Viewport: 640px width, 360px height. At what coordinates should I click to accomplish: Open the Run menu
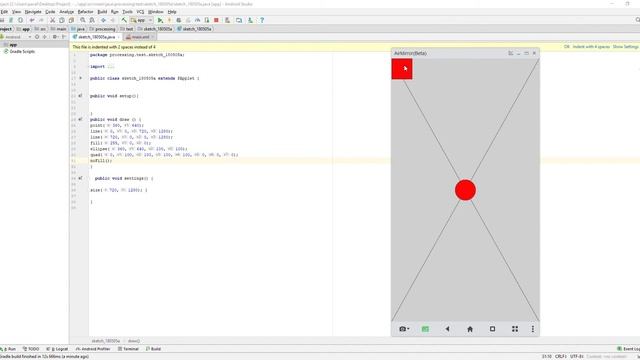click(x=115, y=12)
